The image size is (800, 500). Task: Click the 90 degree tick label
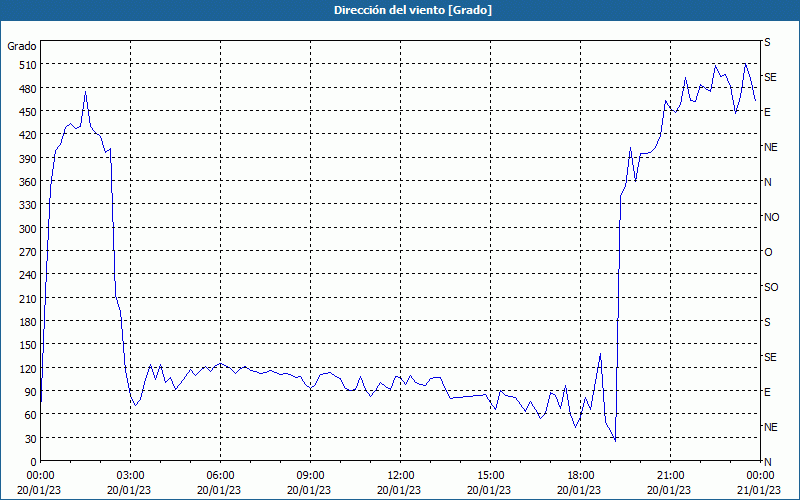pos(31,392)
